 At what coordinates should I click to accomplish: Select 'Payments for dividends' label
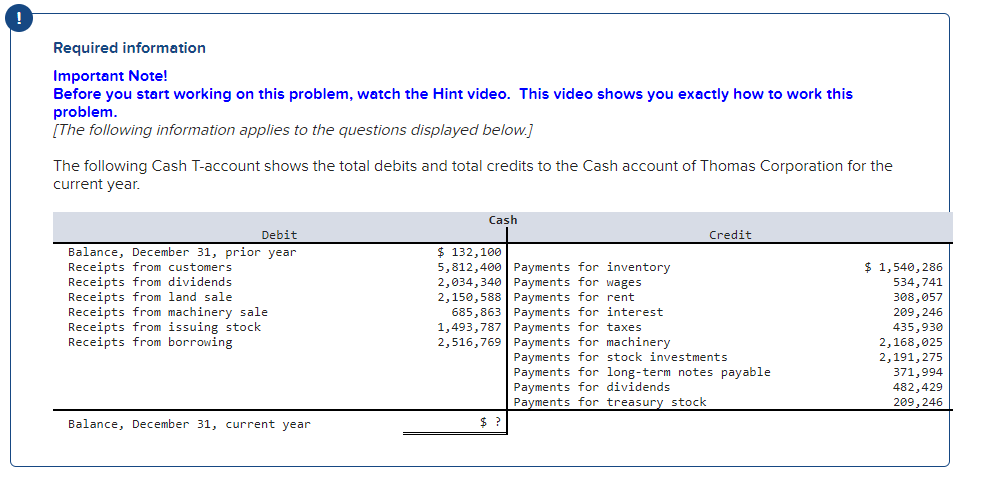coord(592,387)
